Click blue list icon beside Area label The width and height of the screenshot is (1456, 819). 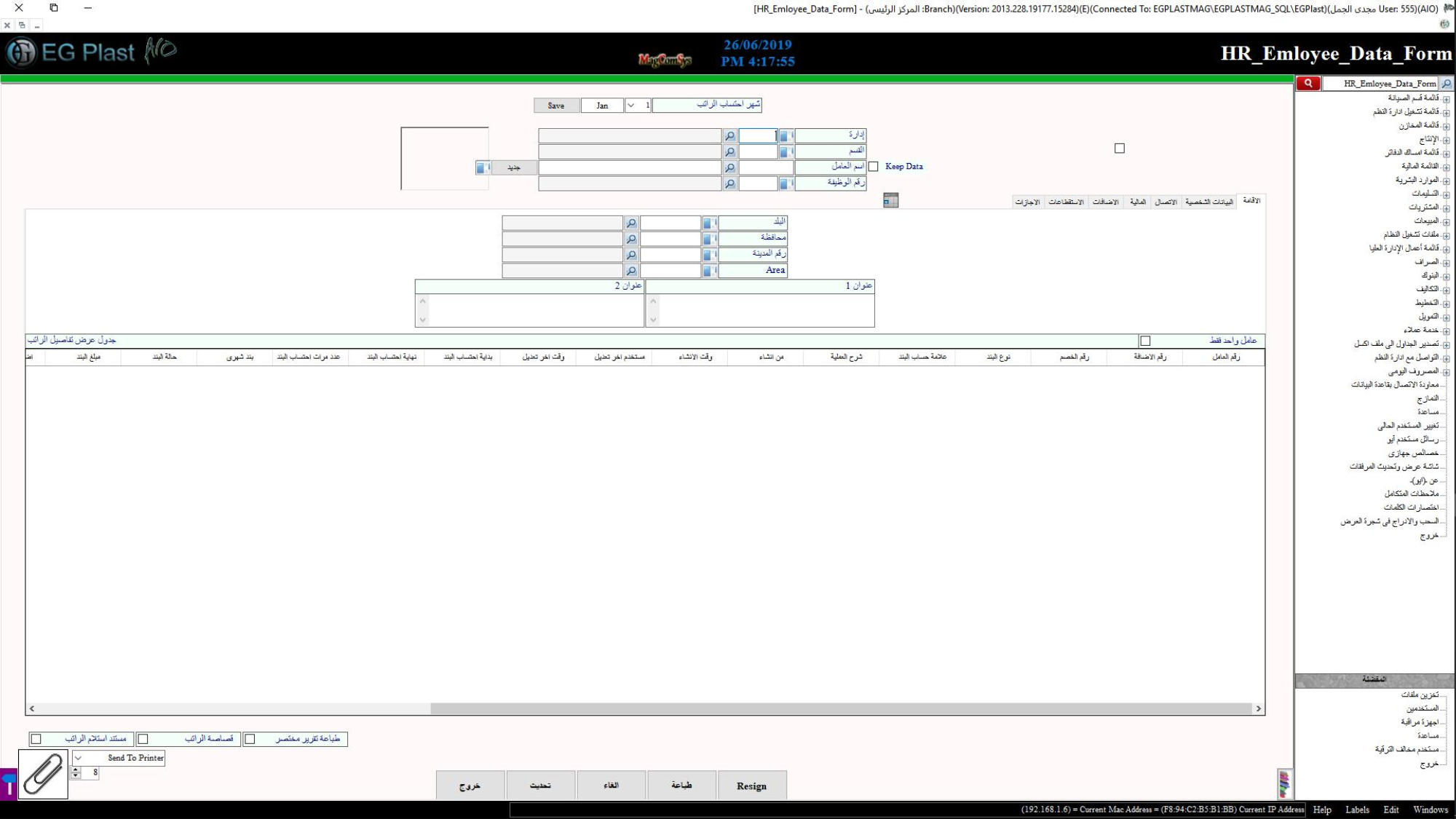point(709,271)
